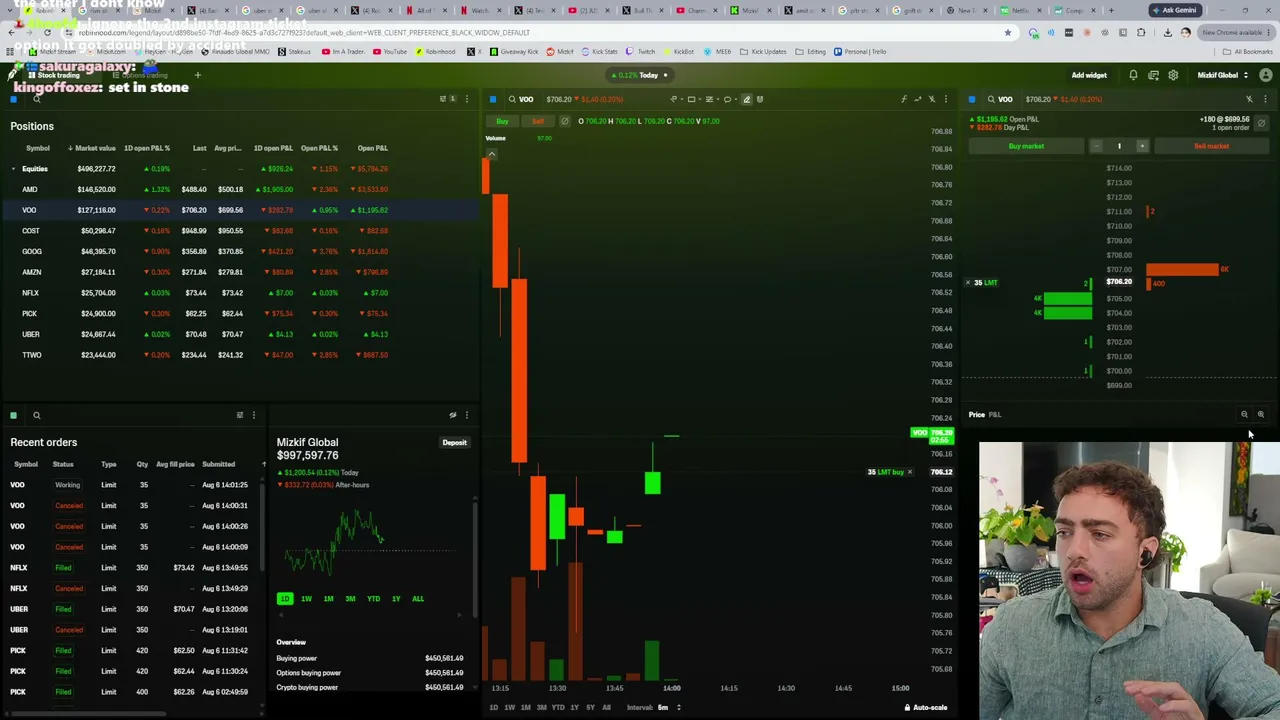This screenshot has width=1280, height=720.
Task: Open the account widget three-dot menu
Action: (x=466, y=415)
